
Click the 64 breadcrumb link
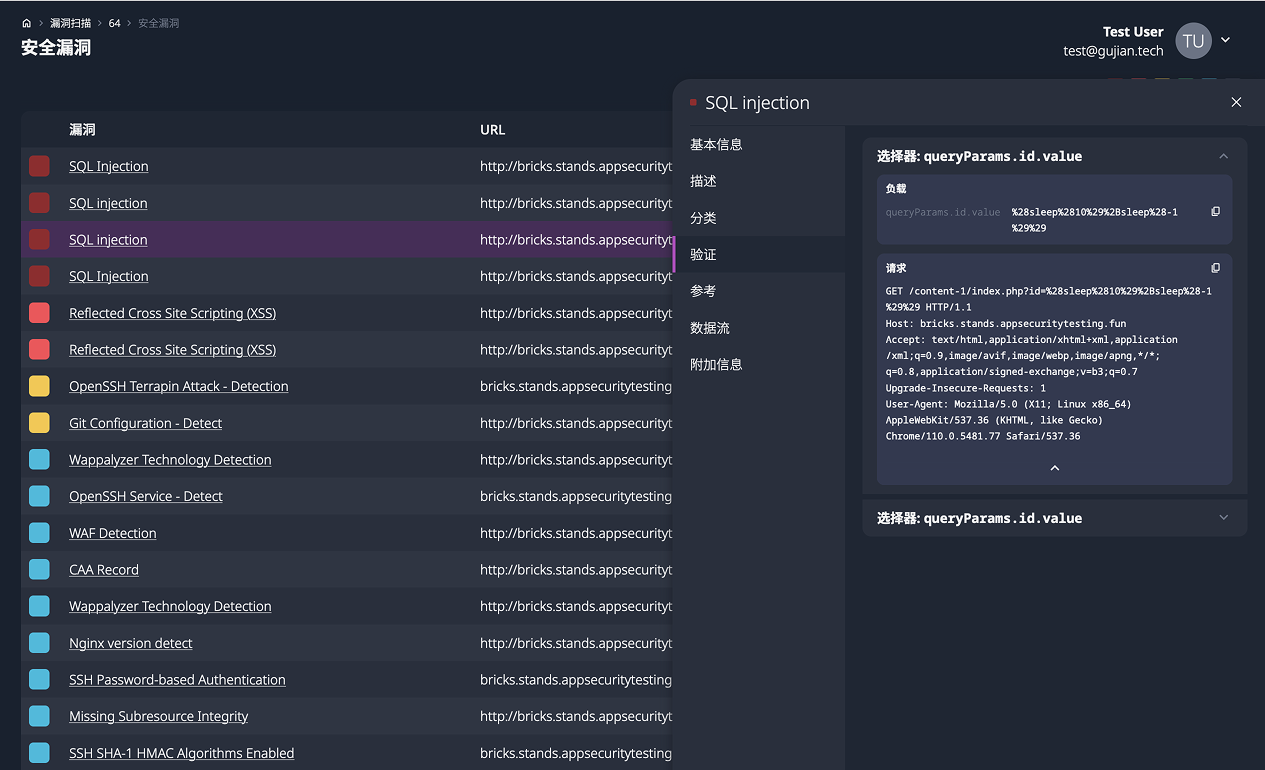pyautogui.click(x=114, y=22)
